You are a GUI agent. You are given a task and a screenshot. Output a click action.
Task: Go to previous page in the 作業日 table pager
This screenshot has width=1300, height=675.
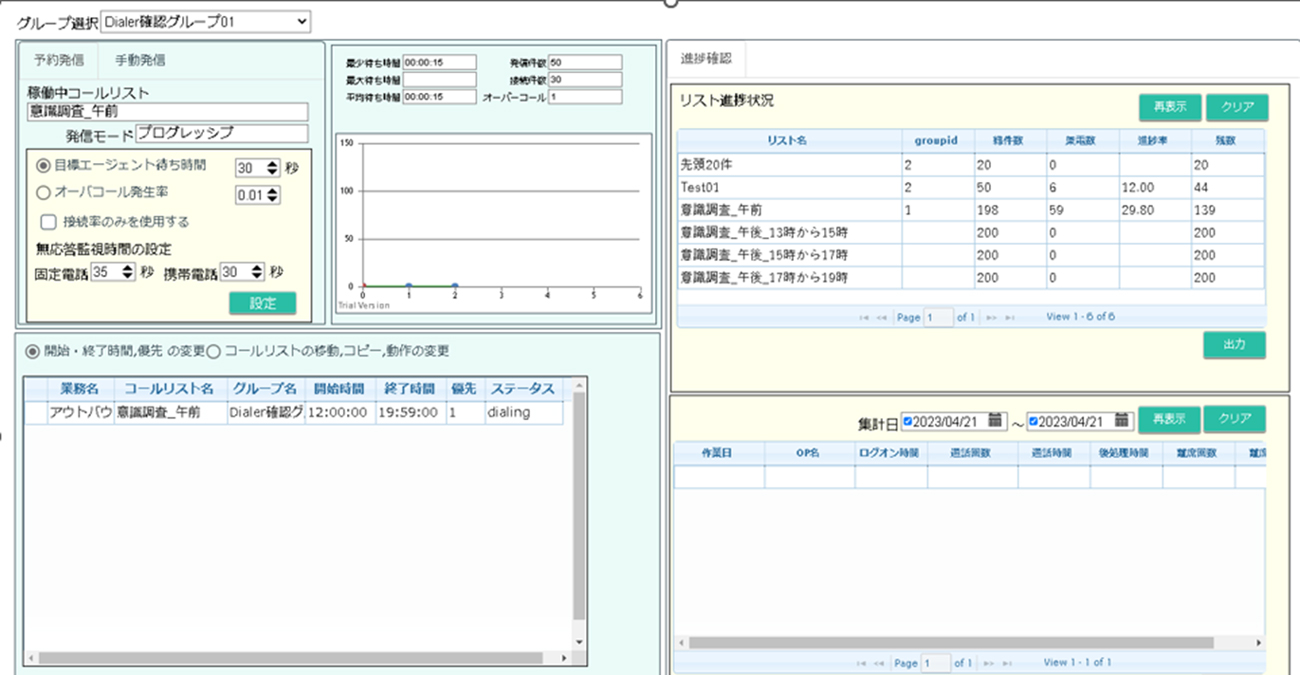tap(879, 663)
